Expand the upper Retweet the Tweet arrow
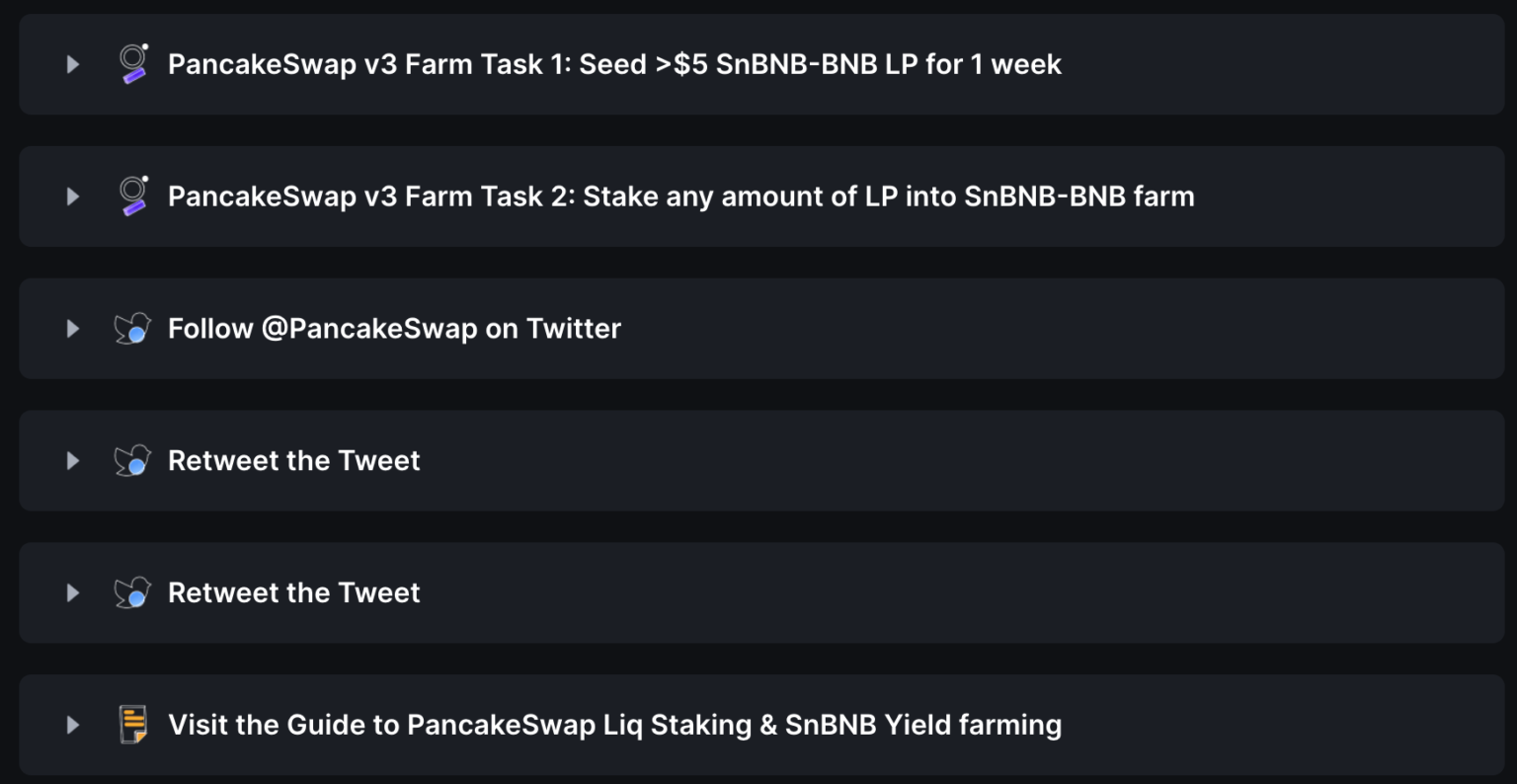Screen dimensions: 1517x784 (72, 461)
